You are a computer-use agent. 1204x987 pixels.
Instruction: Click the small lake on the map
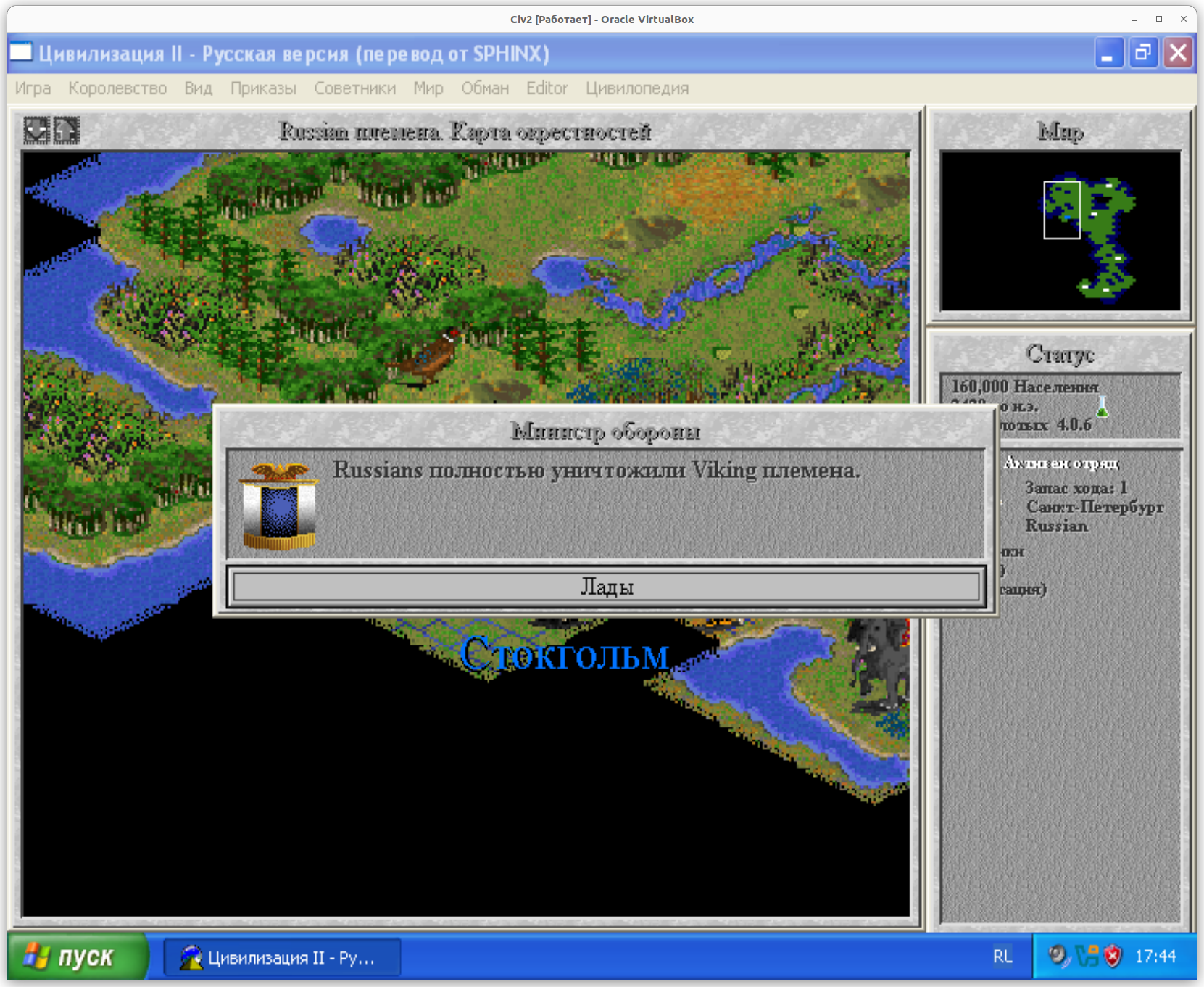tap(333, 233)
